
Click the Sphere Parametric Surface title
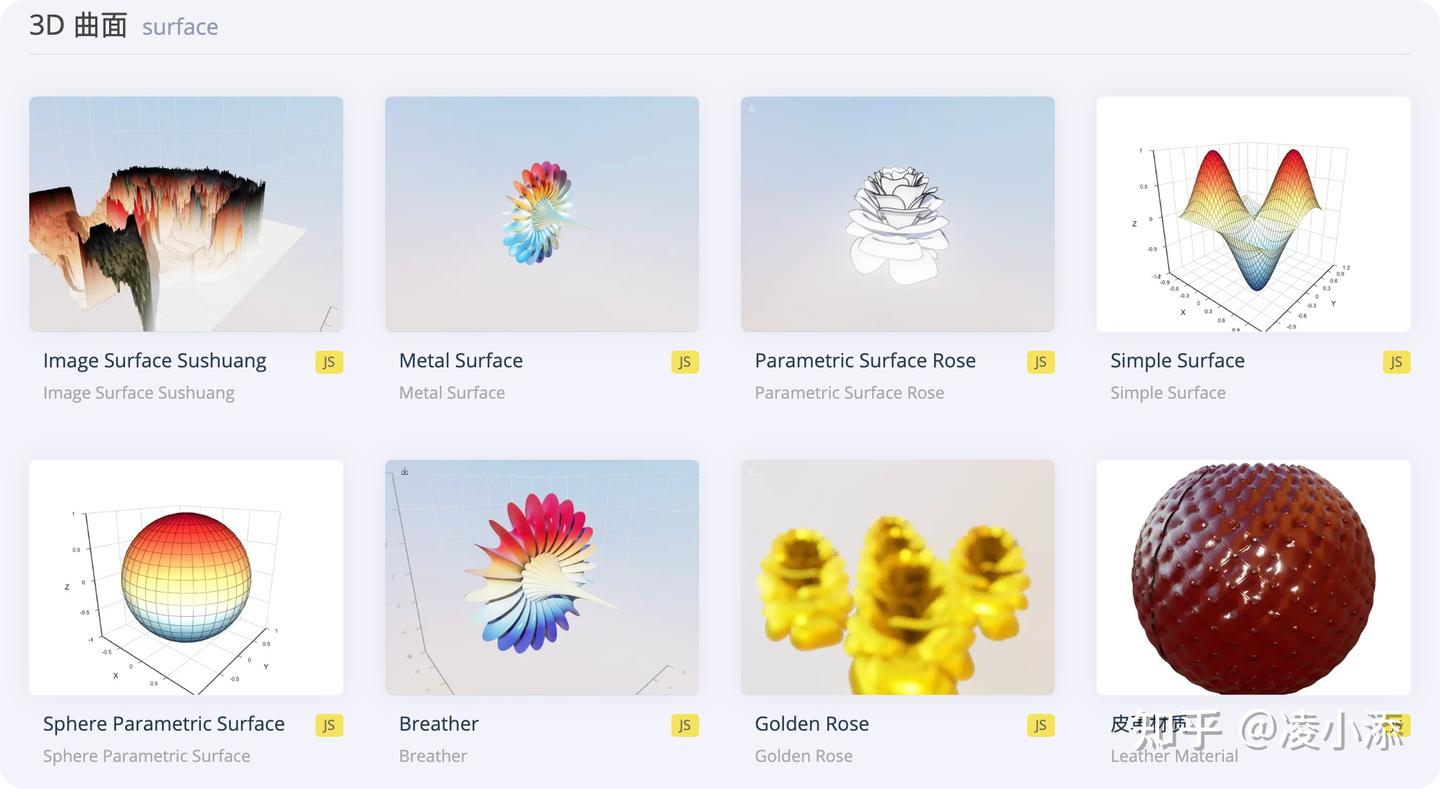pyautogui.click(x=164, y=724)
